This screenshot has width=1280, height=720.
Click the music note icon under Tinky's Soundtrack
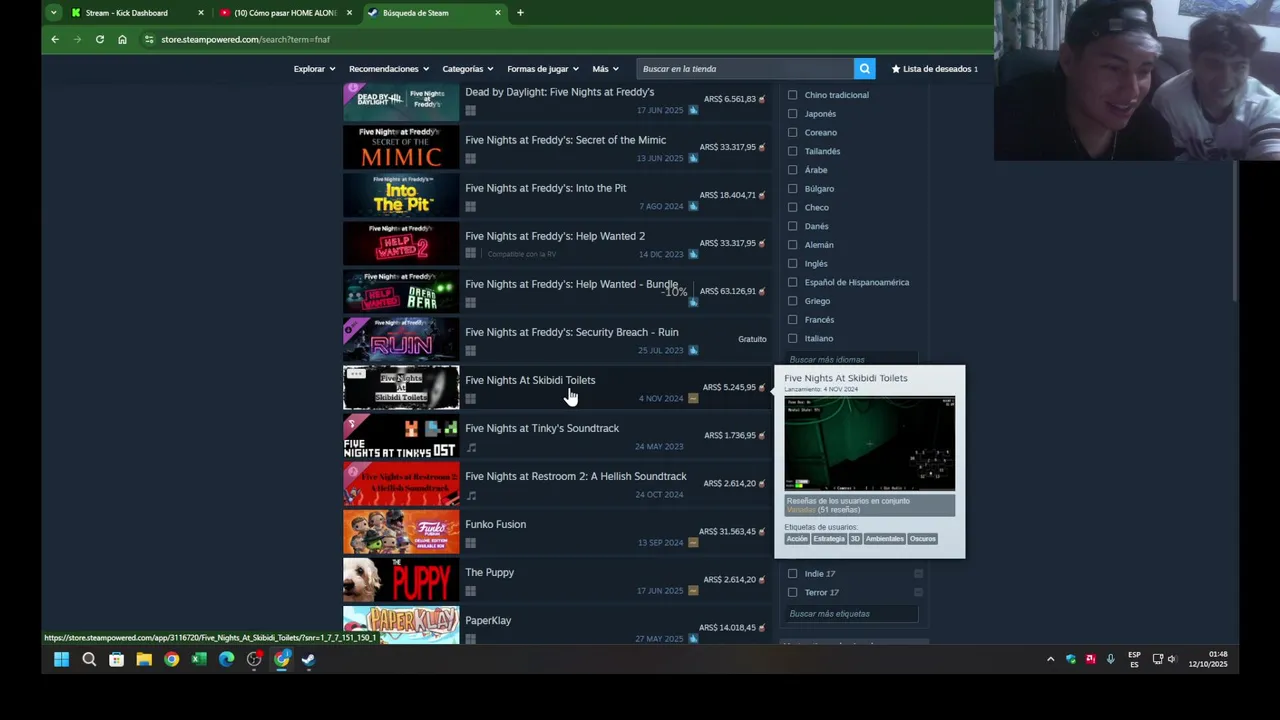click(470, 447)
